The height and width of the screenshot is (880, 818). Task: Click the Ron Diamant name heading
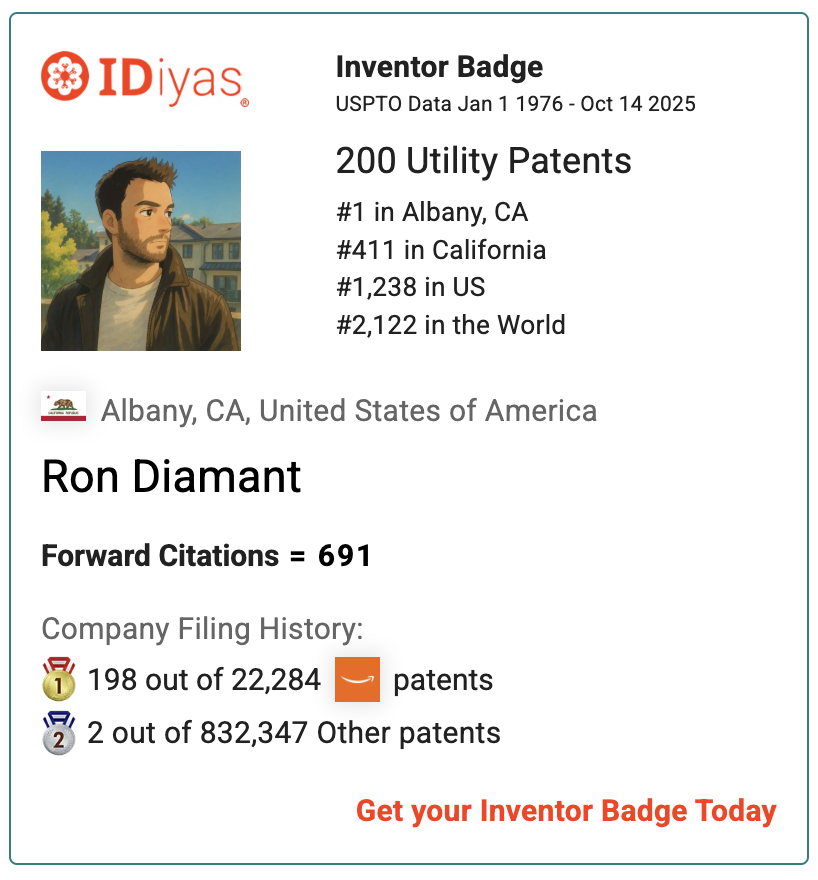(x=171, y=478)
